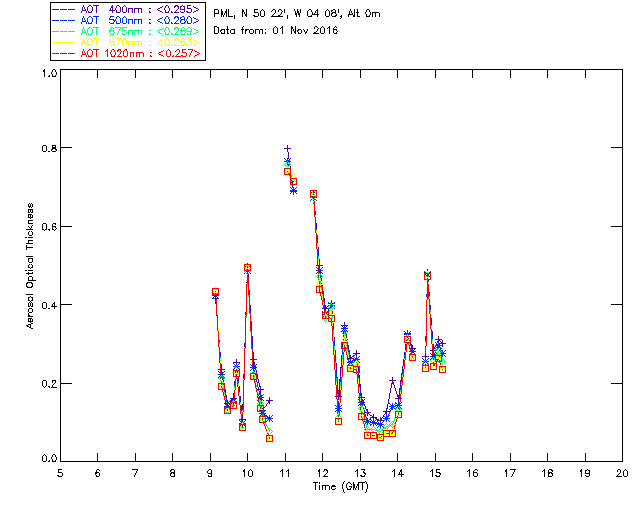The height and width of the screenshot is (512, 640).
Task: Click the lowest red square marker near hour 10.6
Action: click(269, 438)
